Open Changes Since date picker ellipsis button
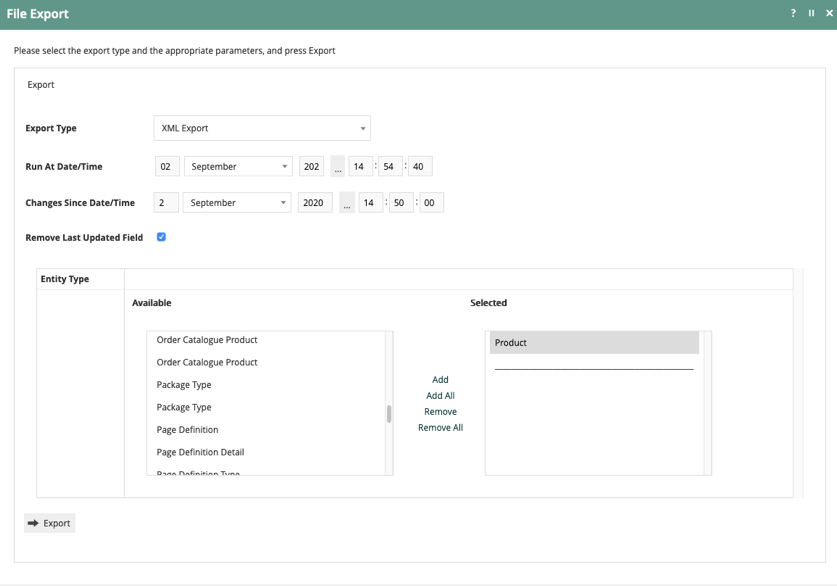The width and height of the screenshot is (837, 586). 347,203
